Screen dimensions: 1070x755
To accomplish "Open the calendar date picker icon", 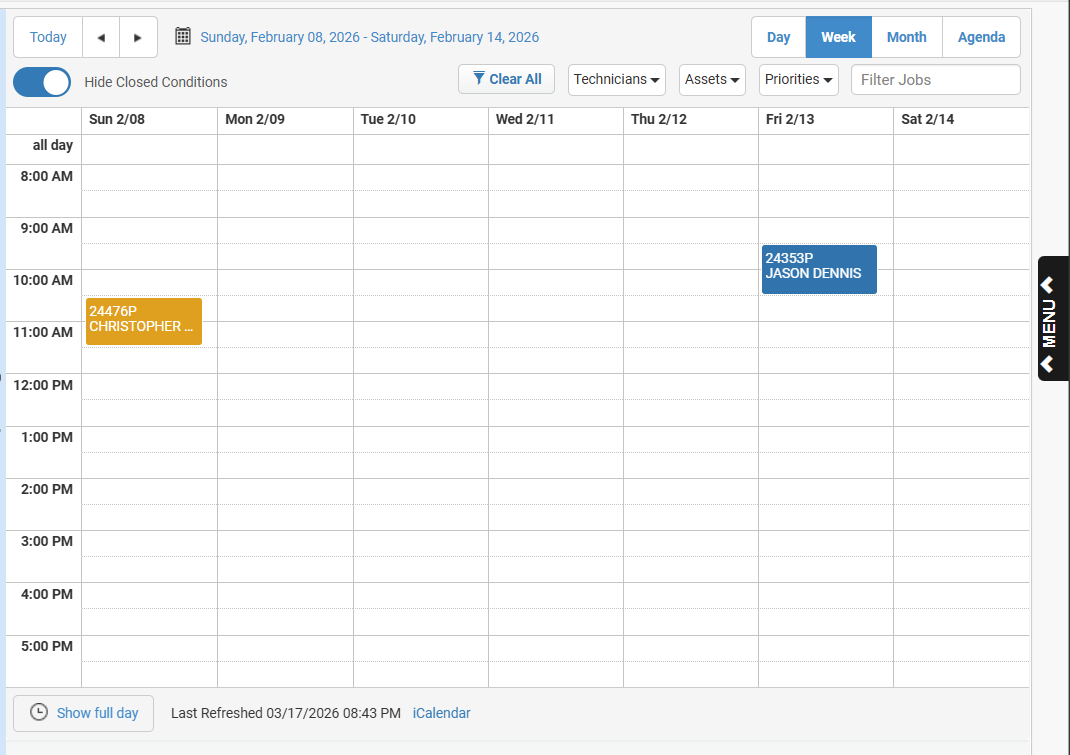I will pos(183,37).
